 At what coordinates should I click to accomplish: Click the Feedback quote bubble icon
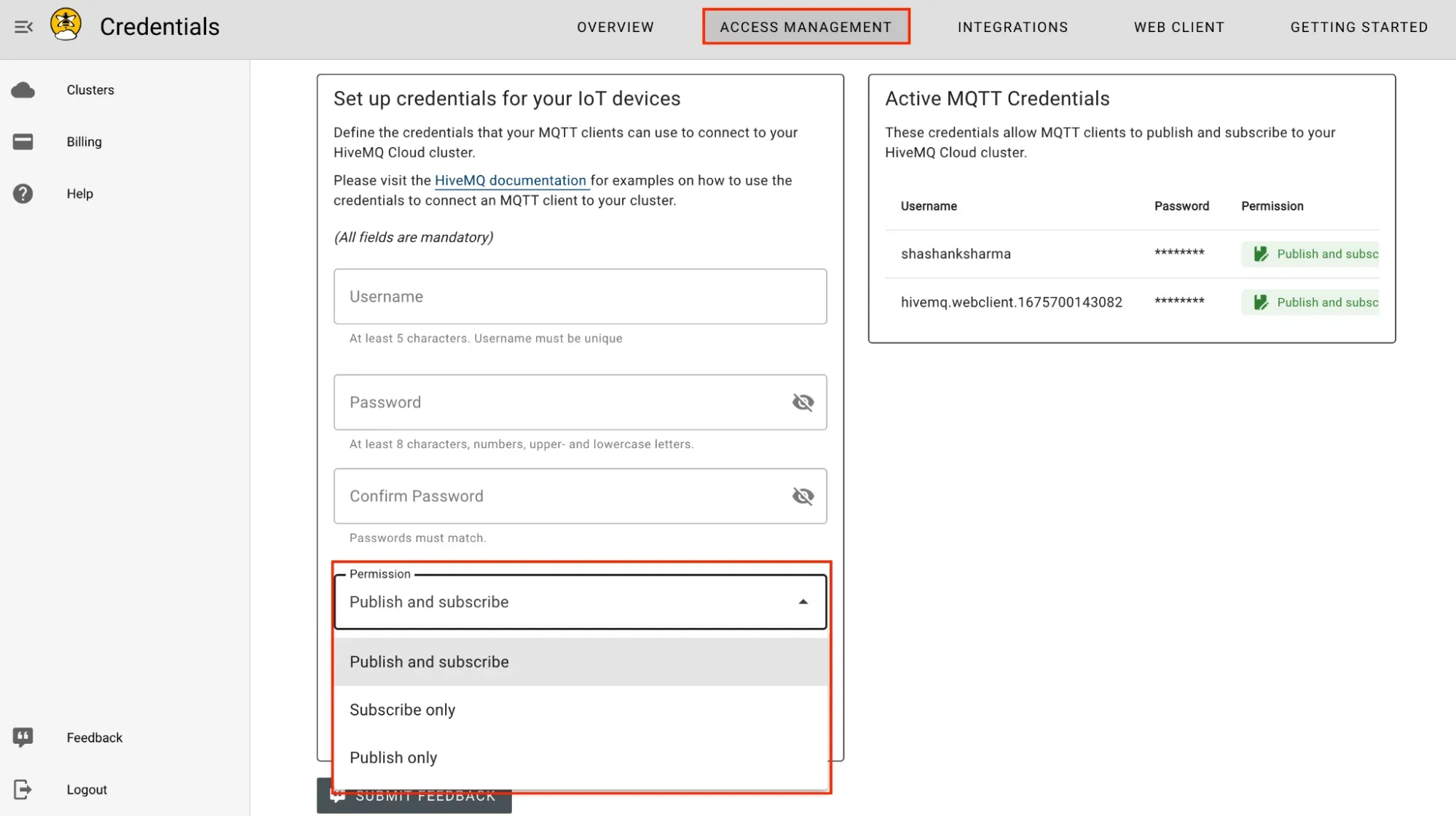[23, 737]
